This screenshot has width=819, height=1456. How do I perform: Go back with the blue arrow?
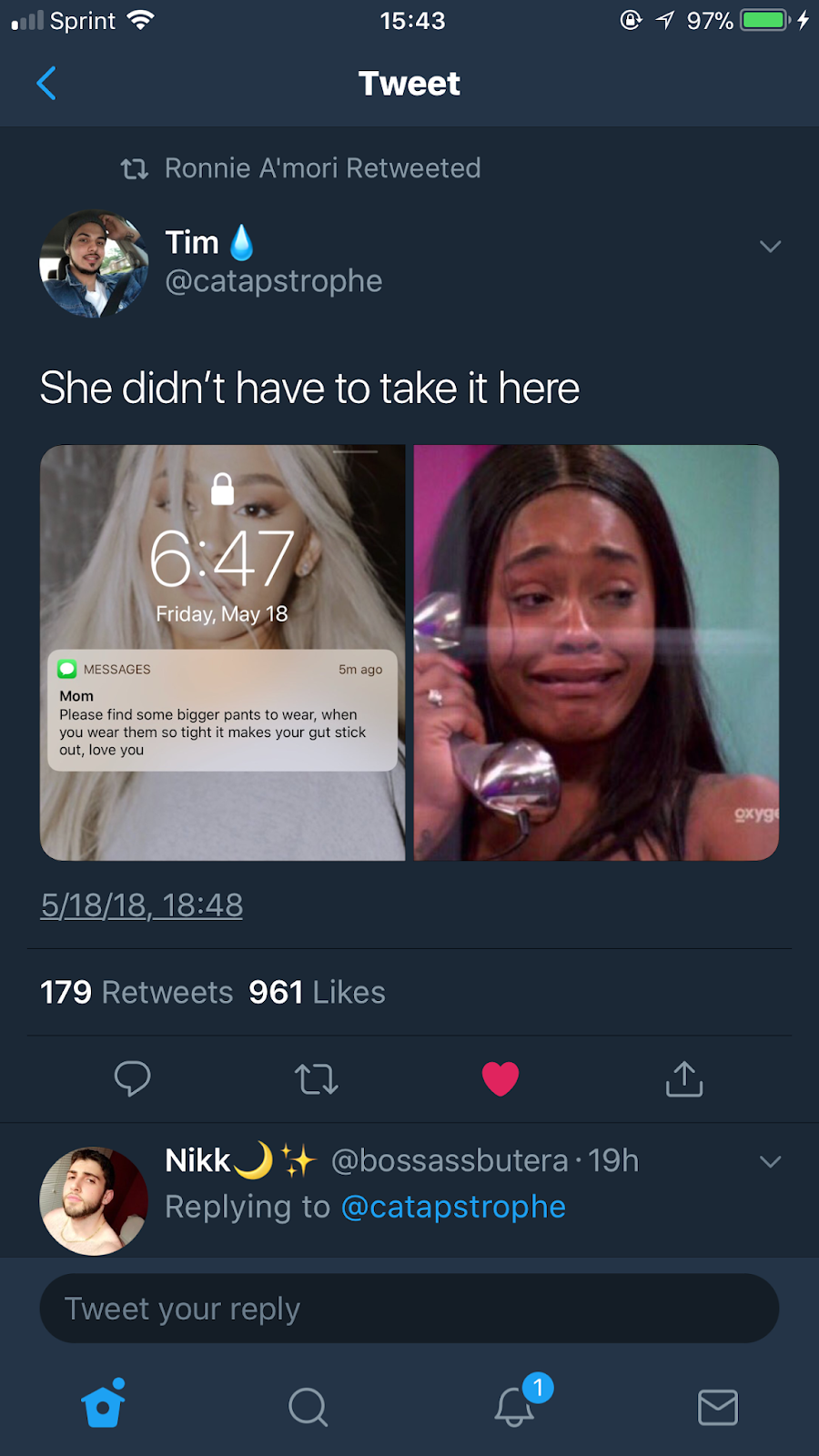coord(46,83)
